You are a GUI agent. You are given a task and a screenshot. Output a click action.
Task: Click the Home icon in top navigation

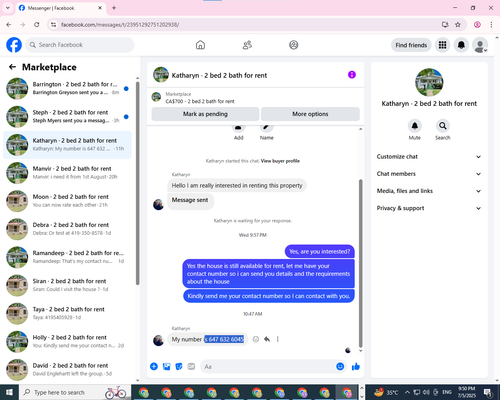(x=200, y=45)
